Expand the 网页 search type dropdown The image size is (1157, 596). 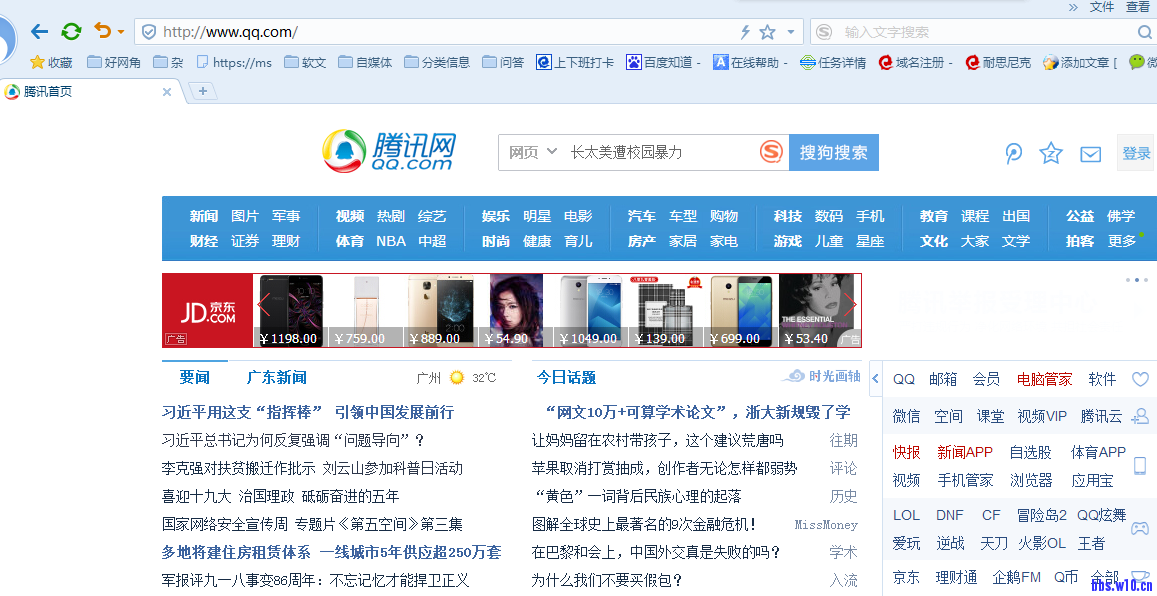(533, 152)
